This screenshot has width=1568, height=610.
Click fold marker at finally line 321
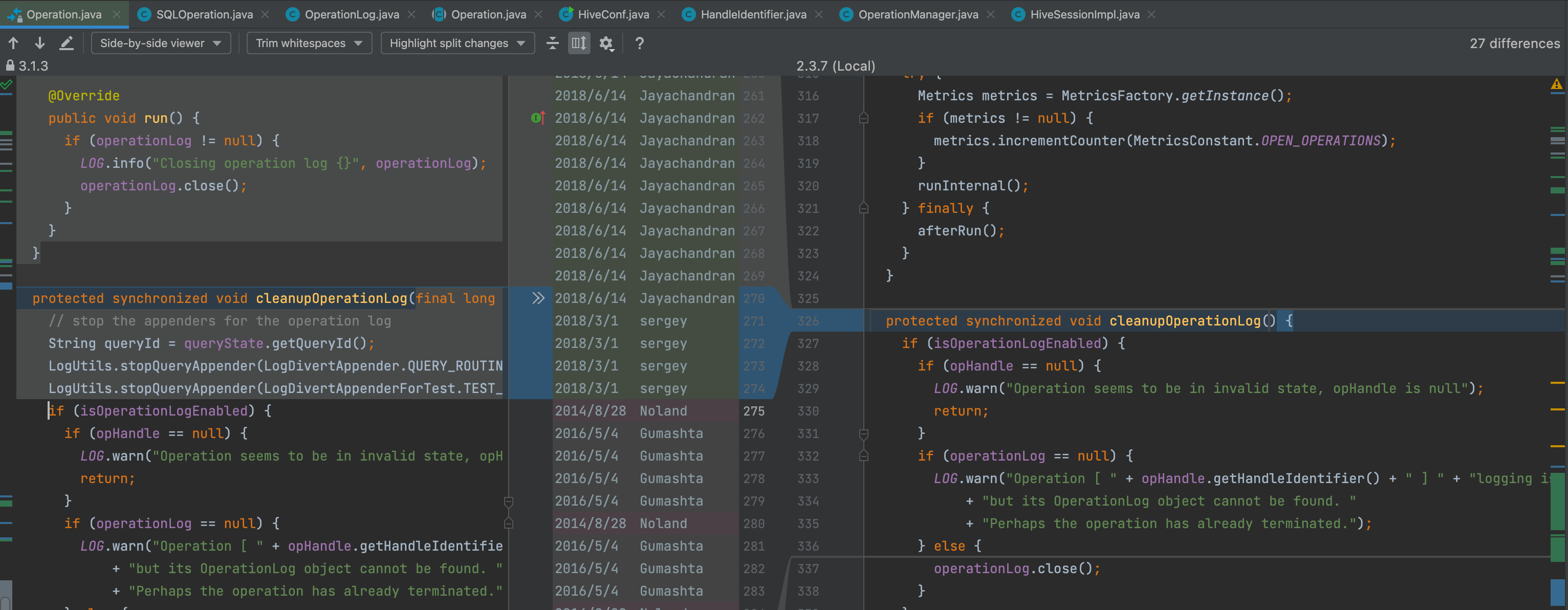(863, 208)
